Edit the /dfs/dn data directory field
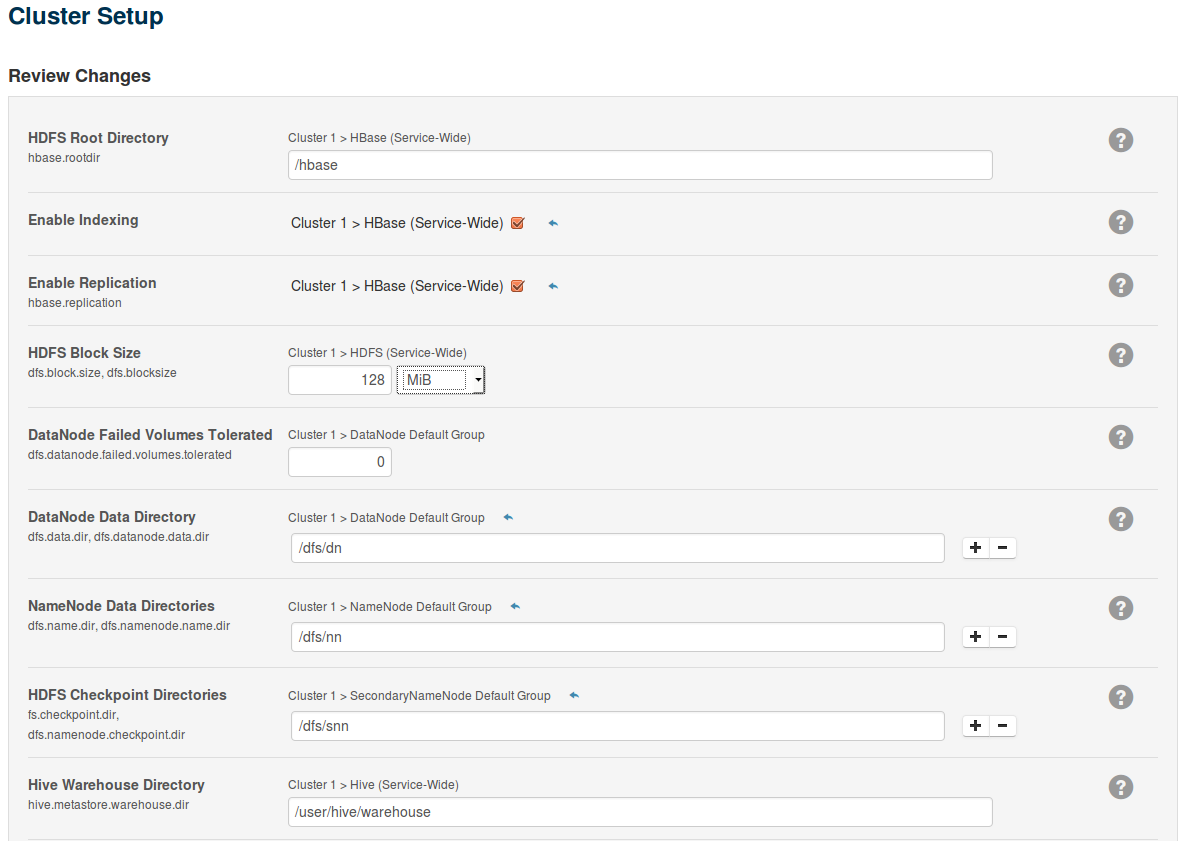The height and width of the screenshot is (841, 1184). [618, 548]
